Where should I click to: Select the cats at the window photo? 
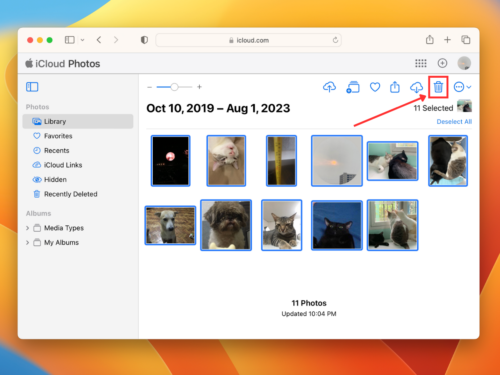[x=392, y=225]
